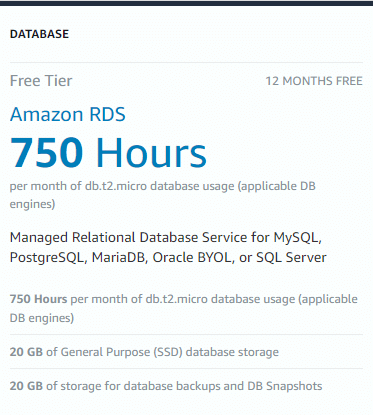Click the Managed Relational Database Service description
This screenshot has width=373, height=415.
click(x=168, y=247)
